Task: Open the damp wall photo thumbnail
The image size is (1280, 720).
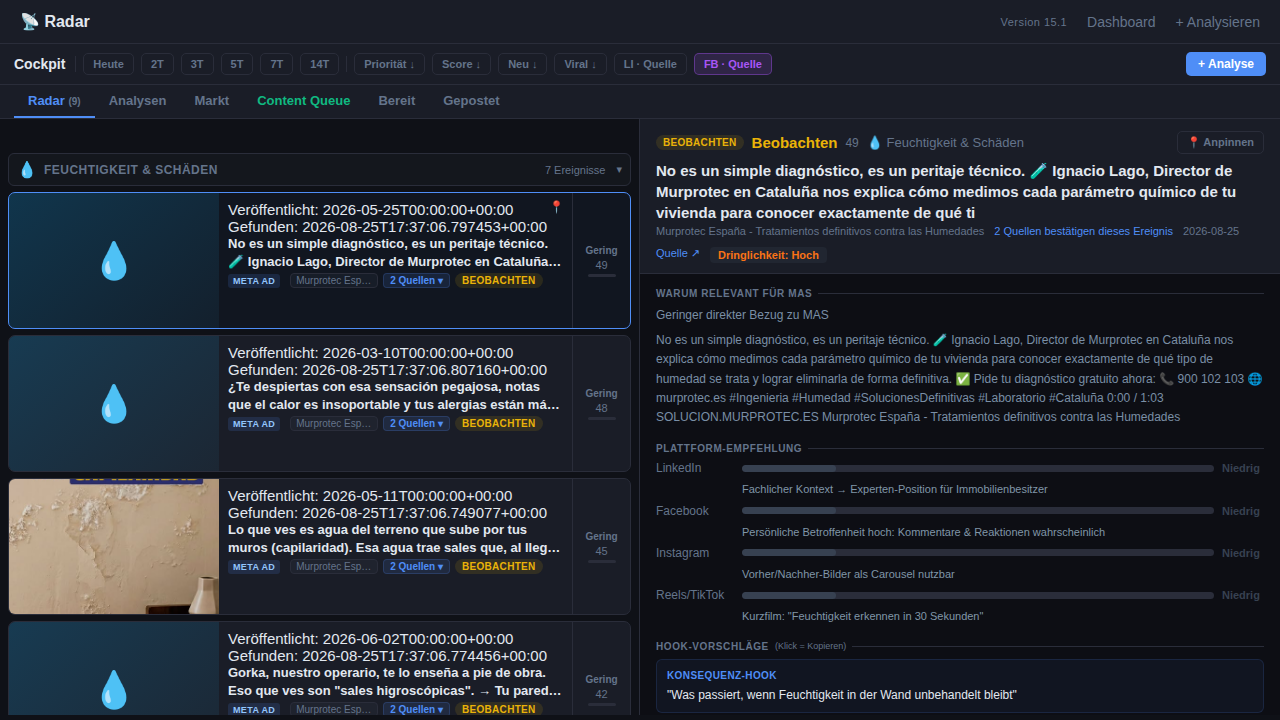Action: [114, 546]
